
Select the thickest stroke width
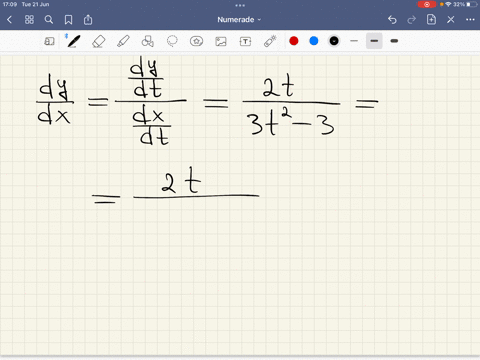click(x=394, y=41)
